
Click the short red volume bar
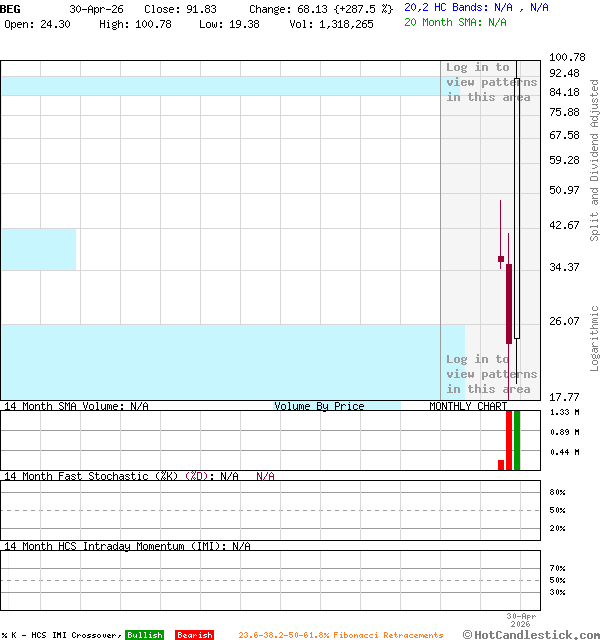coord(501,465)
